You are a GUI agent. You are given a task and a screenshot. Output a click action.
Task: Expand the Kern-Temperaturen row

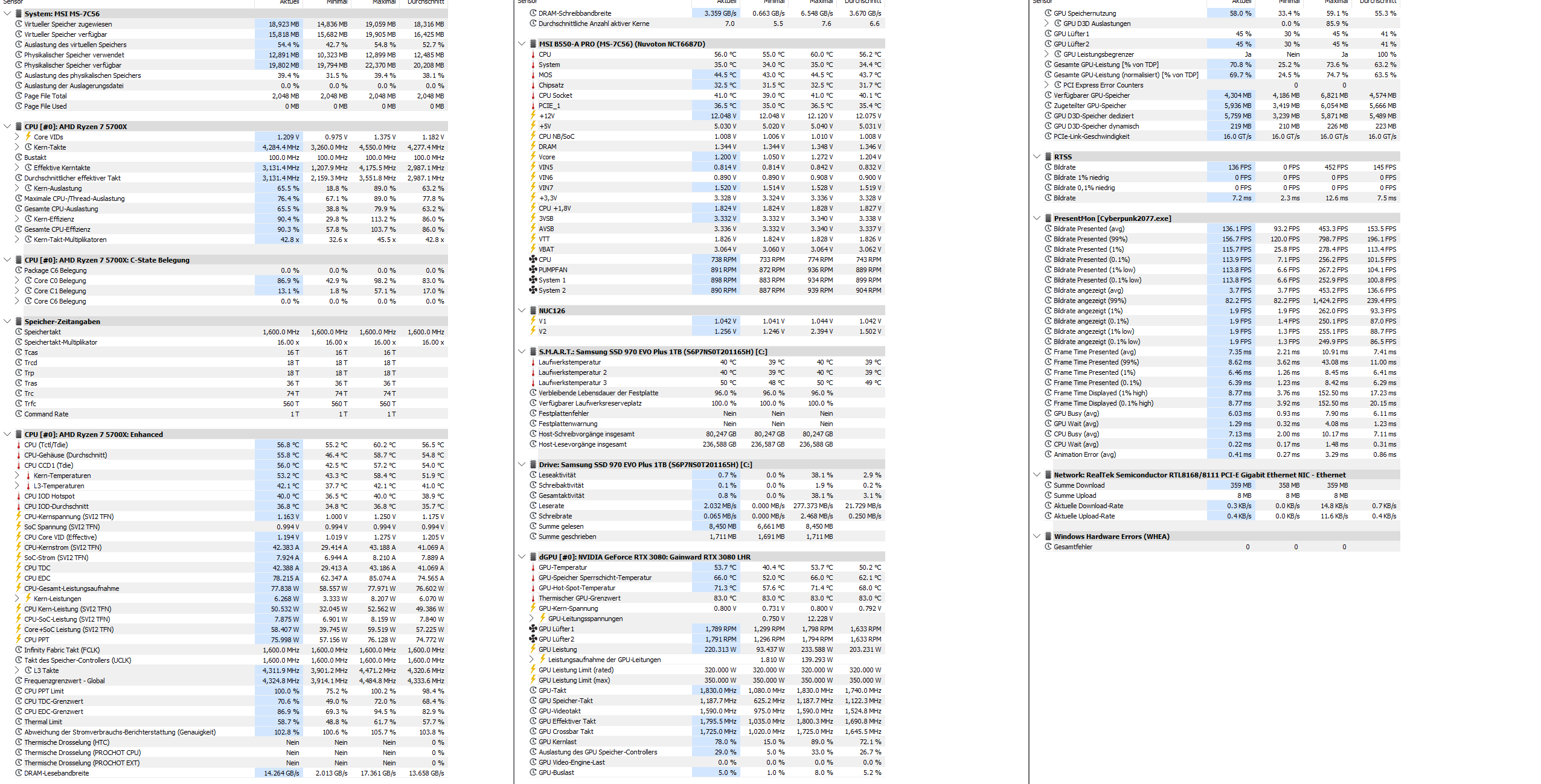pos(17,475)
